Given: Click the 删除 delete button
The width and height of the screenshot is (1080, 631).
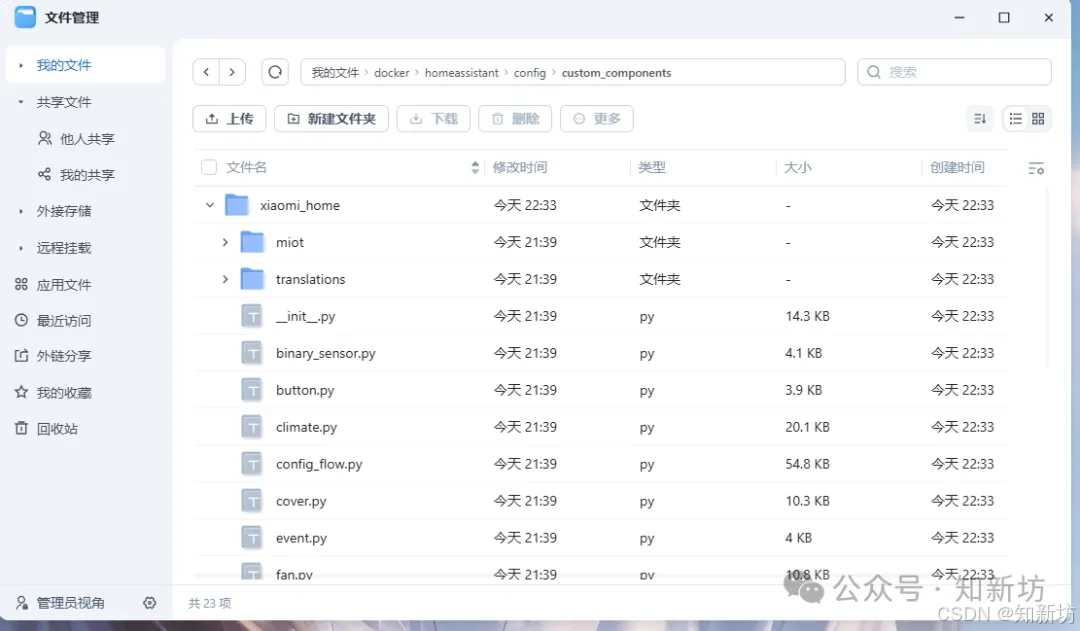Looking at the screenshot, I should pyautogui.click(x=515, y=118).
